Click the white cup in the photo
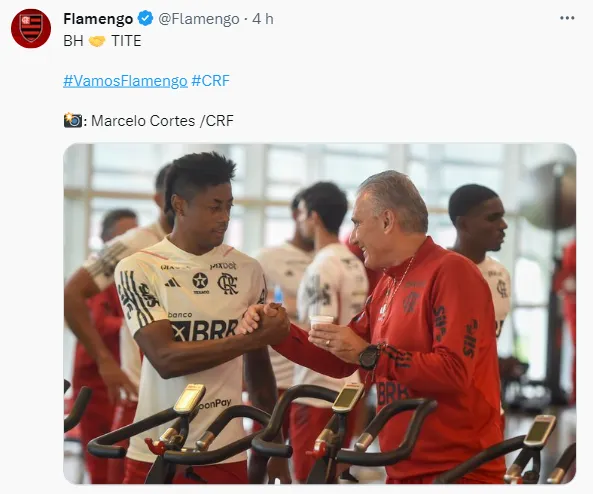This screenshot has height=494, width=593. pos(321,322)
